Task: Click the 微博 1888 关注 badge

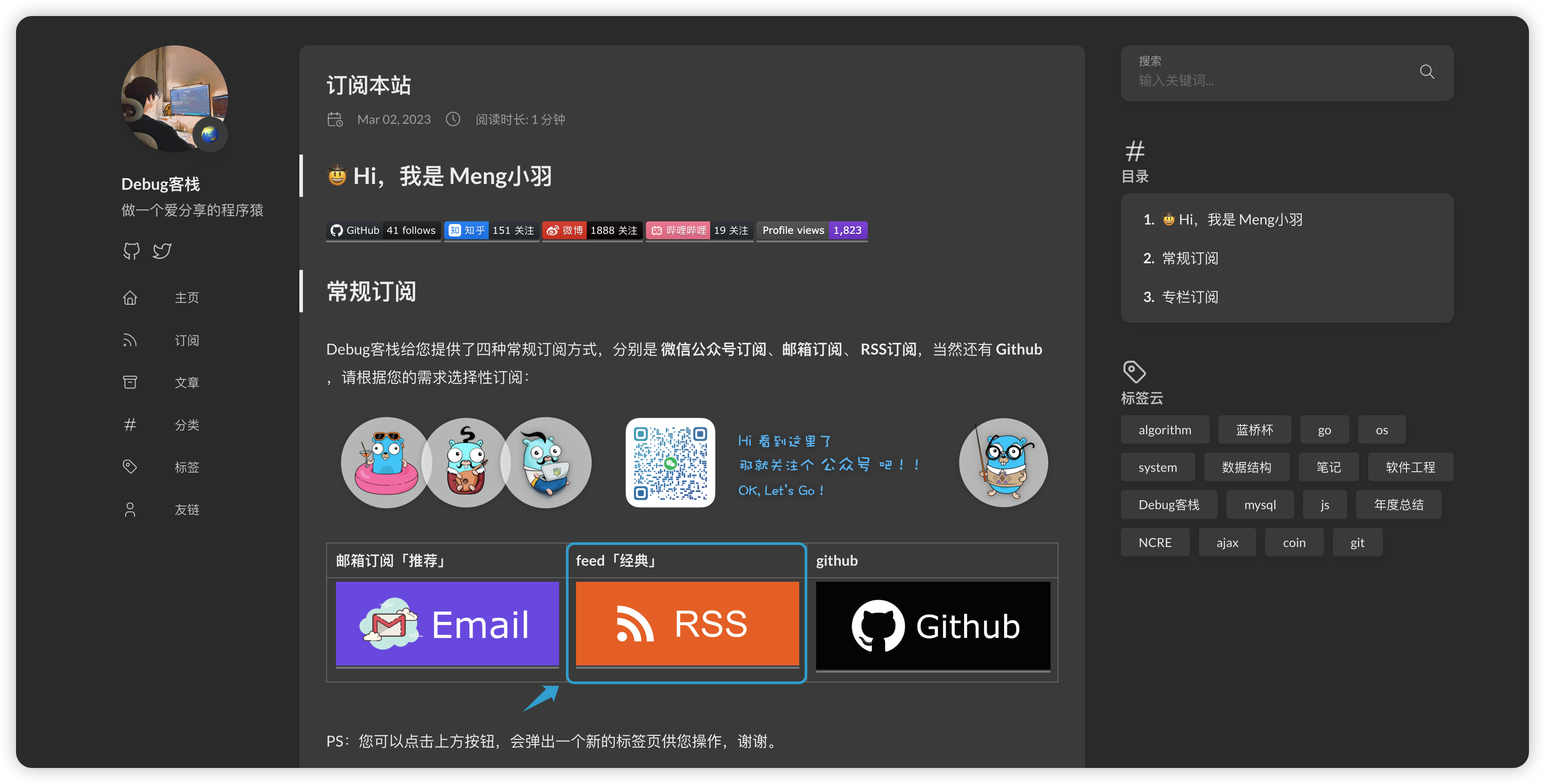Action: pos(593,230)
